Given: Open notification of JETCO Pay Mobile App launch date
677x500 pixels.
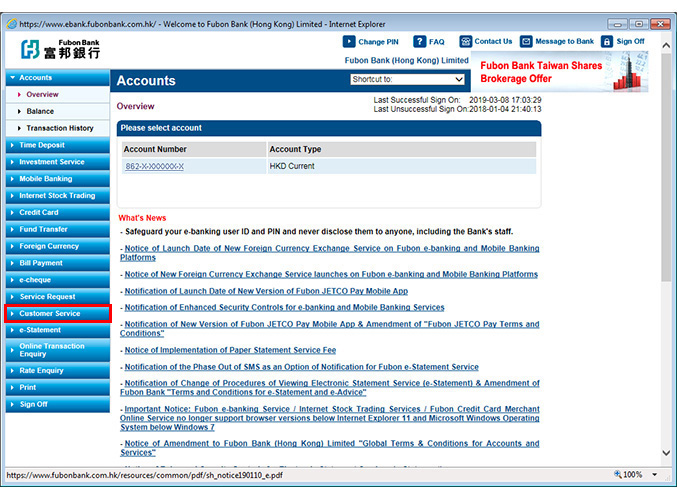Looking at the screenshot, I should point(266,291).
